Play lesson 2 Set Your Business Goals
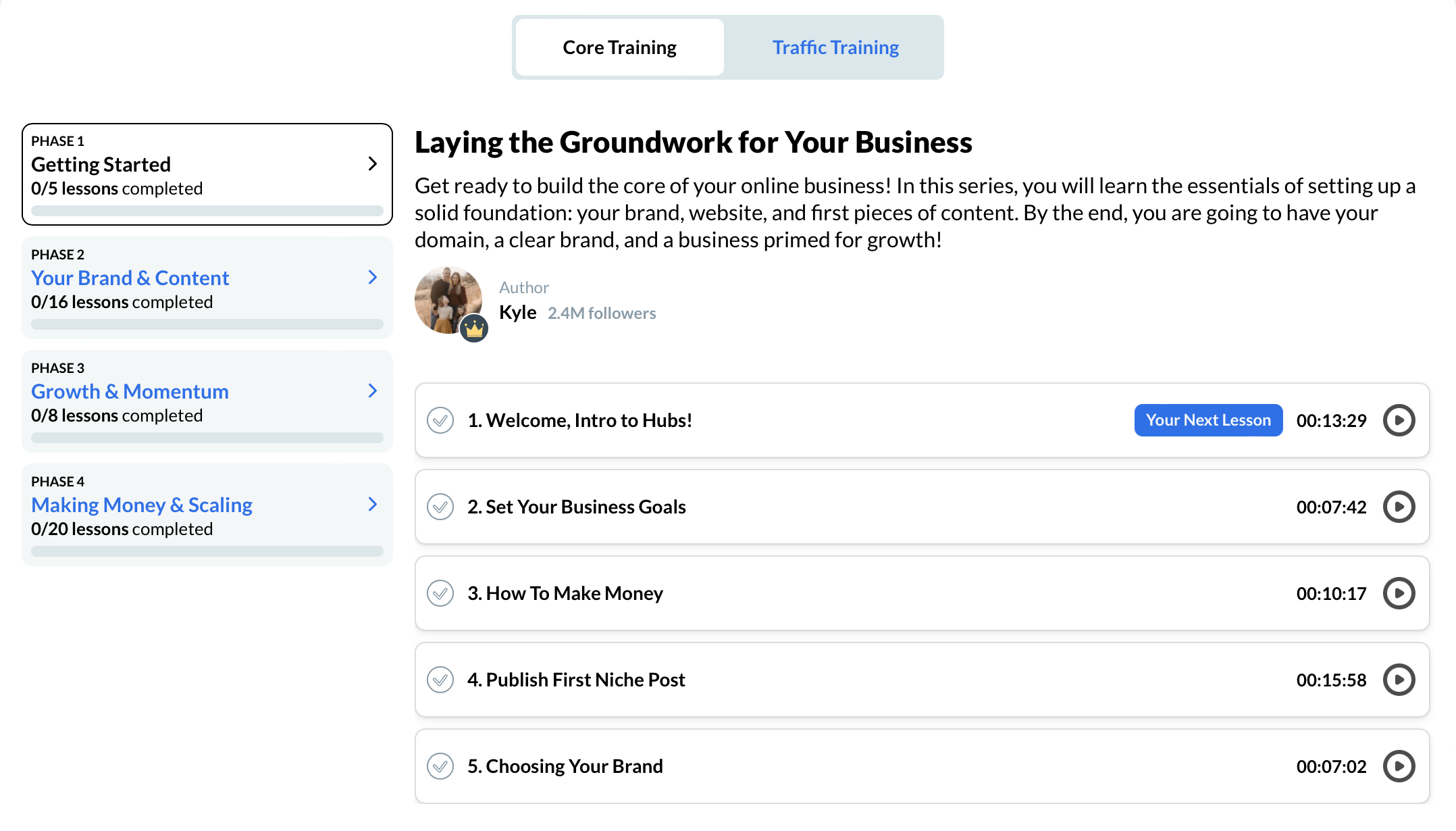Screen dimensions: 1456x831 [1399, 507]
